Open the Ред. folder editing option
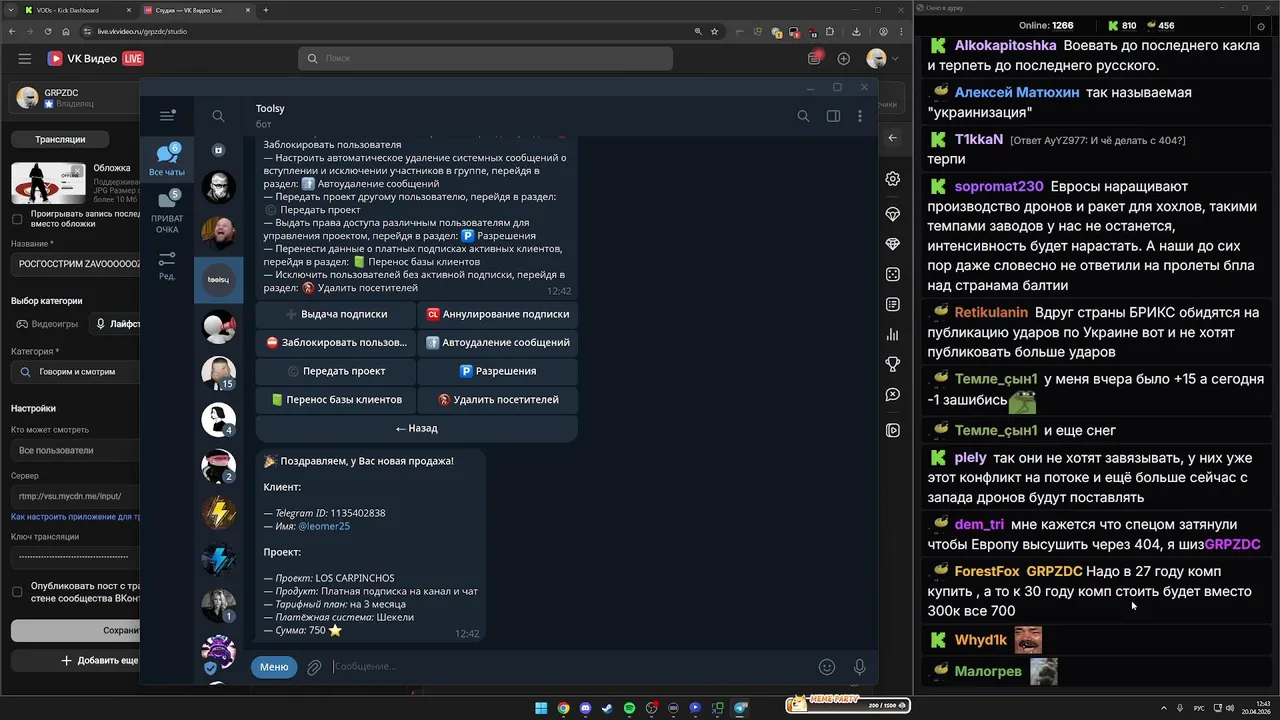The height and width of the screenshot is (720, 1280). point(167,265)
